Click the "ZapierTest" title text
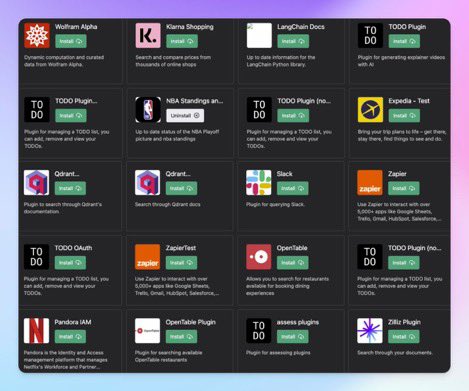 coord(181,248)
